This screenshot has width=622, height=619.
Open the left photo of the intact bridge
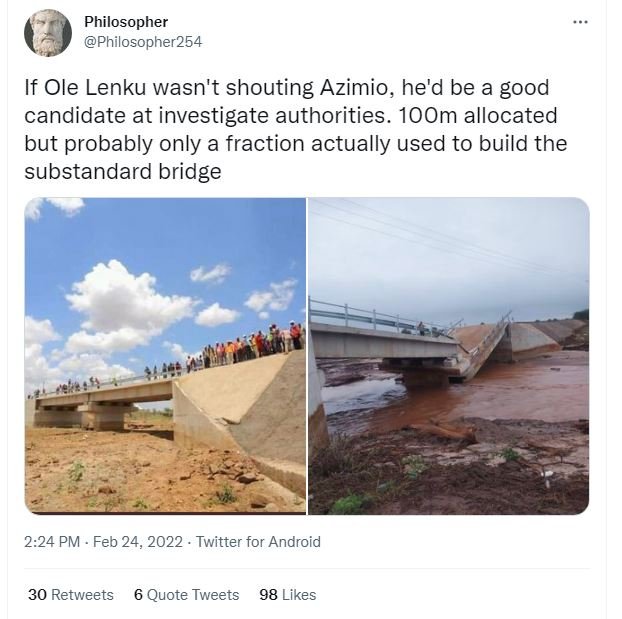click(x=165, y=355)
